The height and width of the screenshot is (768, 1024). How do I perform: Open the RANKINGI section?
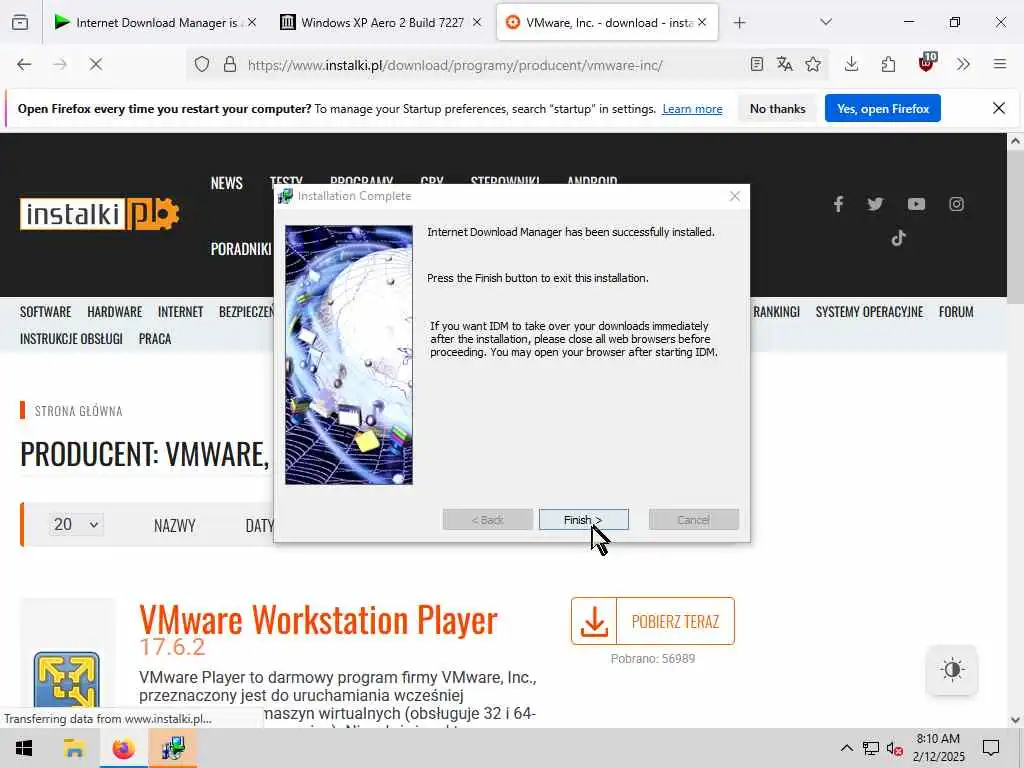click(x=776, y=312)
